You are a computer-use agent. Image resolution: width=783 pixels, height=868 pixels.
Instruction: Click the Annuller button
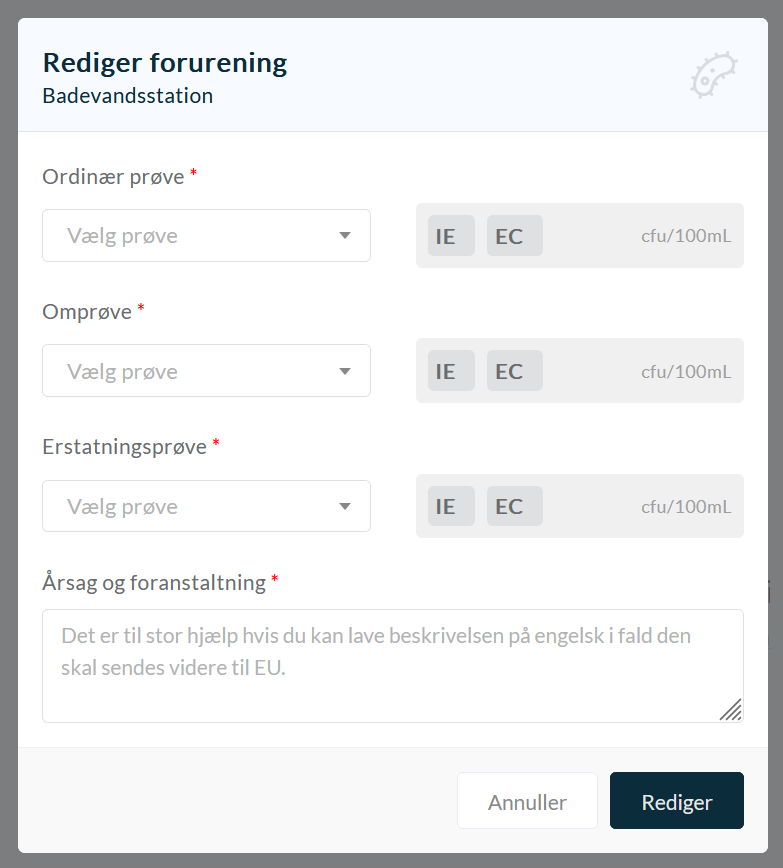527,800
